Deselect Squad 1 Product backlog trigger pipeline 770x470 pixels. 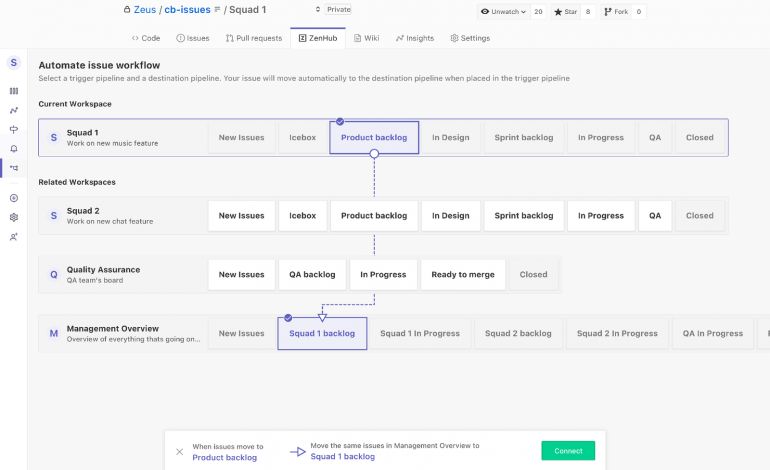point(374,138)
